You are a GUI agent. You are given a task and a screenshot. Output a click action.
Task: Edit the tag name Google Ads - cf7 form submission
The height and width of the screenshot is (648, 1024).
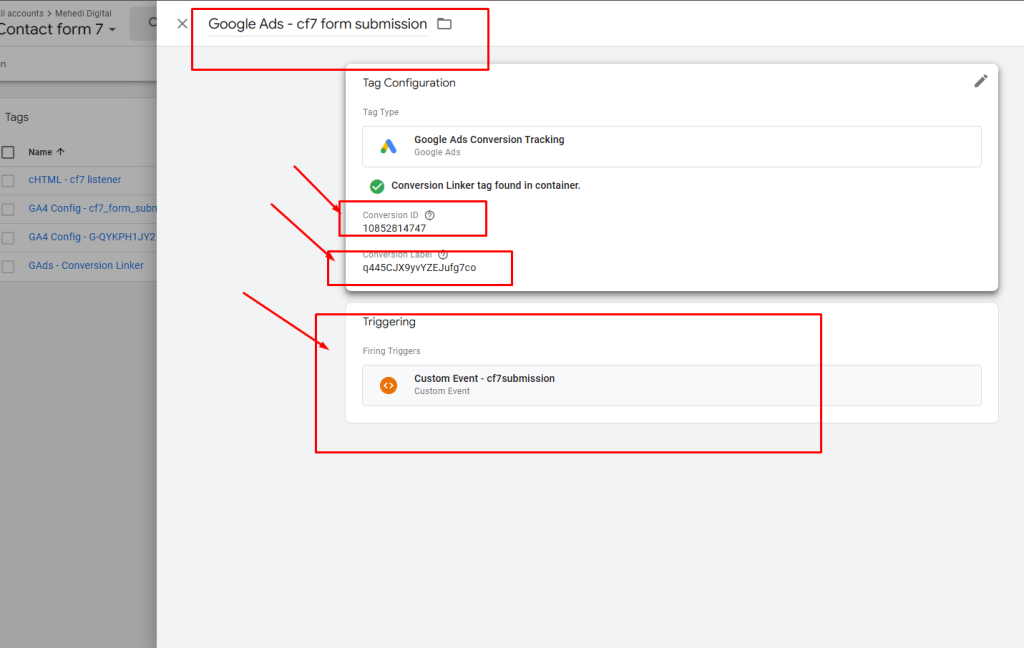(x=317, y=24)
